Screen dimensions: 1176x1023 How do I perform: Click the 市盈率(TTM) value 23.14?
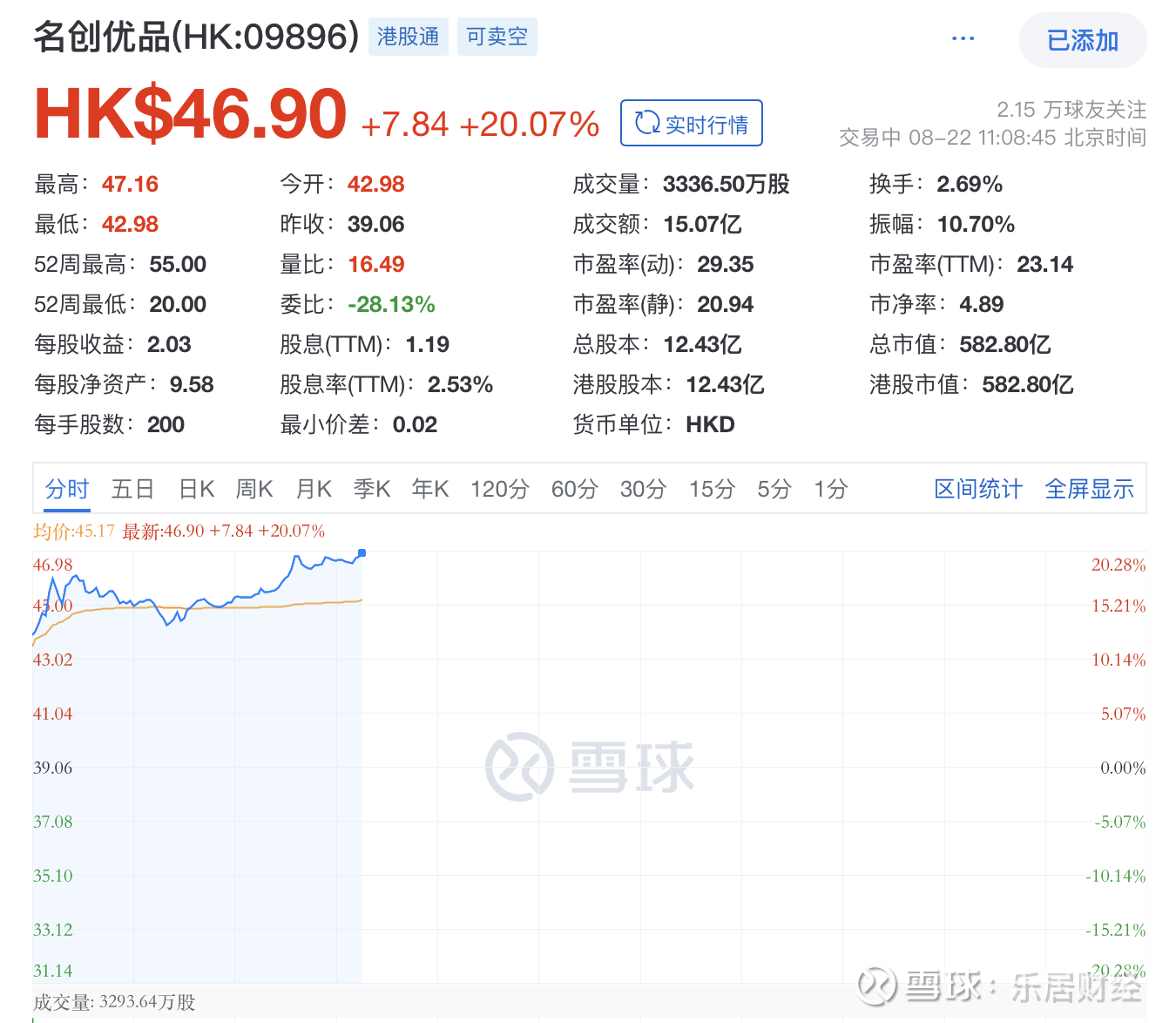1045,264
